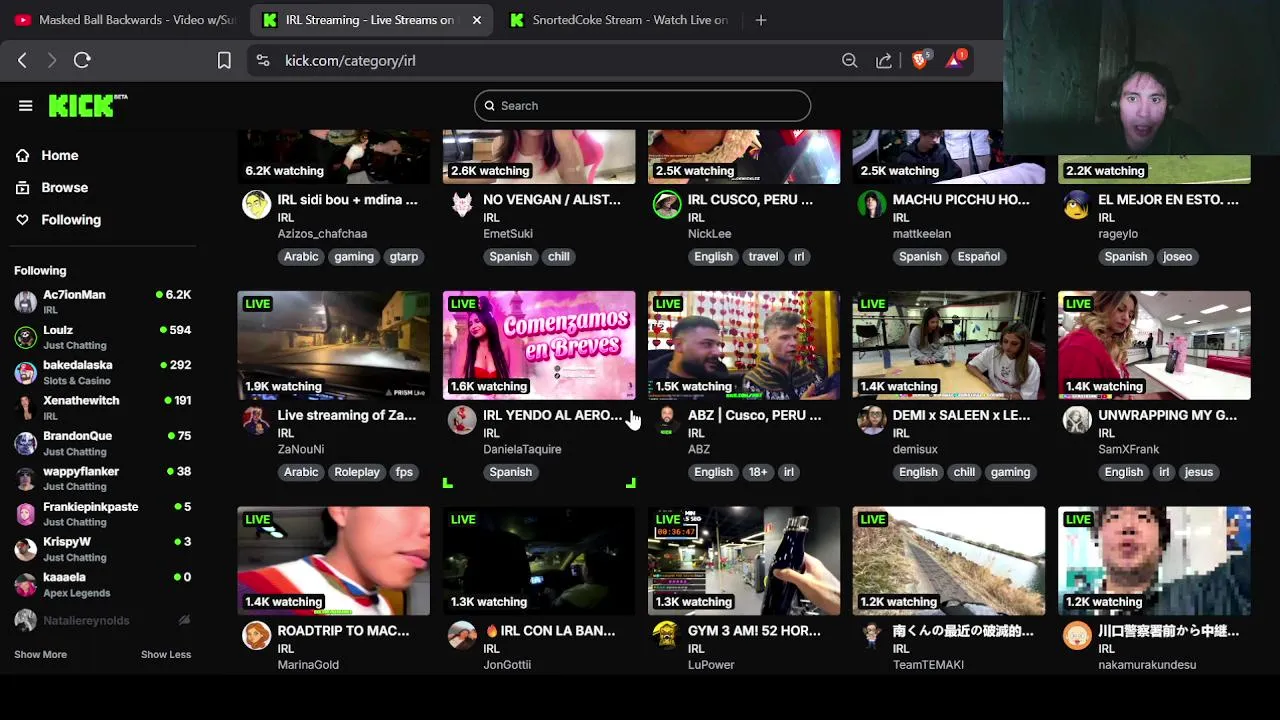This screenshot has width=1280, height=720.
Task: Open Frankiepinkpaste in Following list
Action: pyautogui.click(x=103, y=514)
